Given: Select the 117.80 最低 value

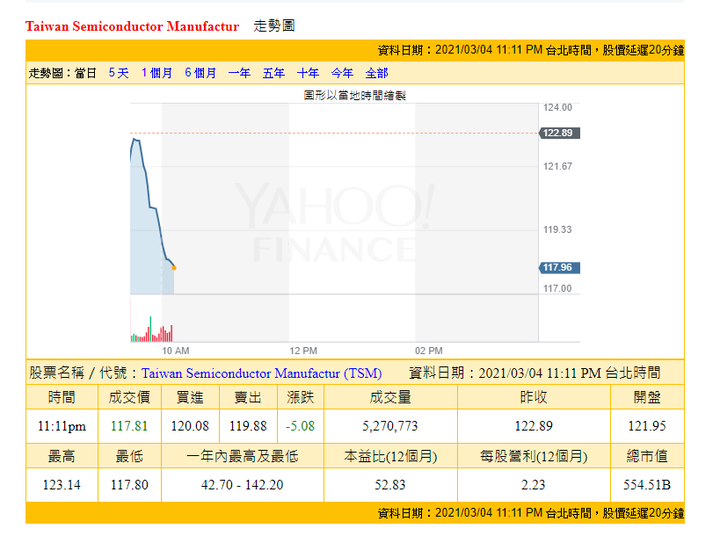Looking at the screenshot, I should click(129, 485).
